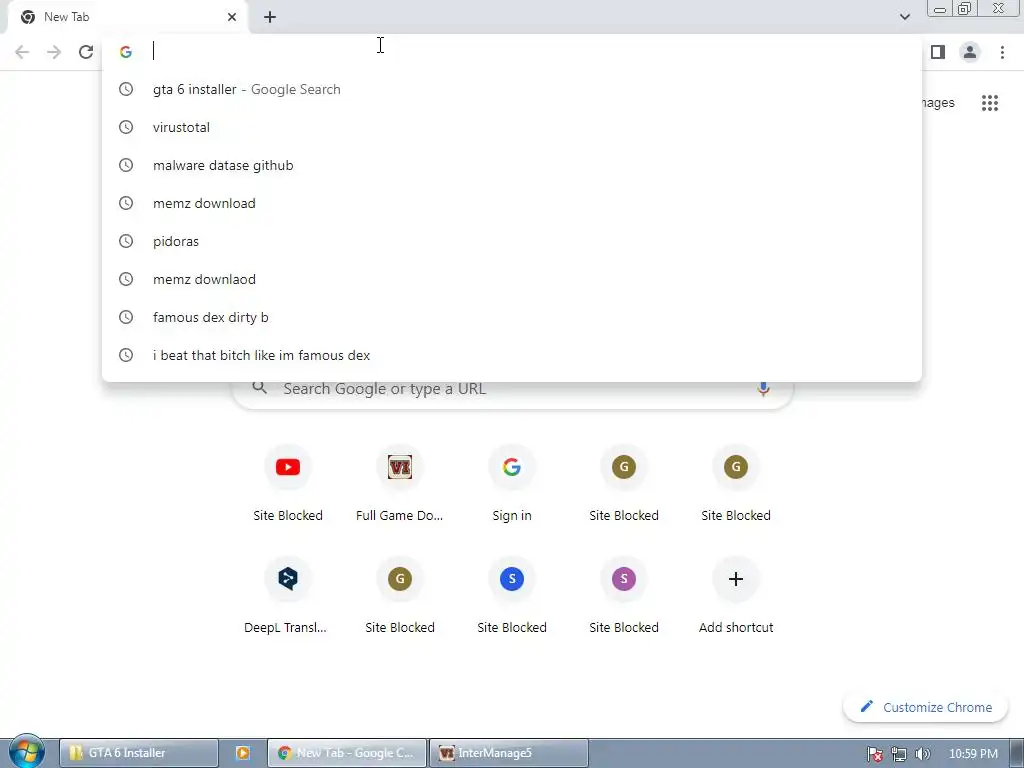Image resolution: width=1024 pixels, height=768 pixels.
Task: Open the Full Game Do... shortcut
Action: [400, 484]
